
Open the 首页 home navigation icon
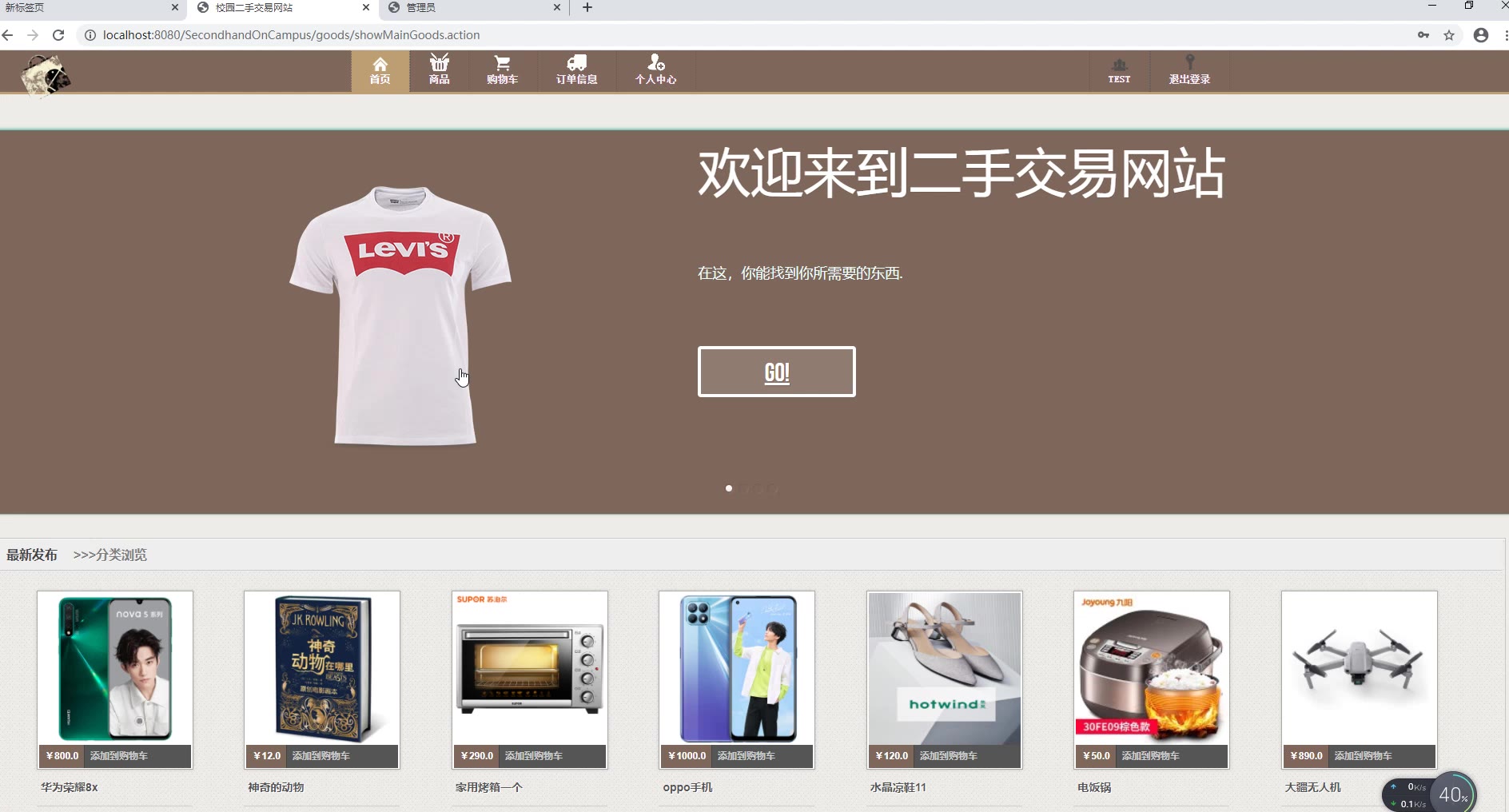[380, 71]
